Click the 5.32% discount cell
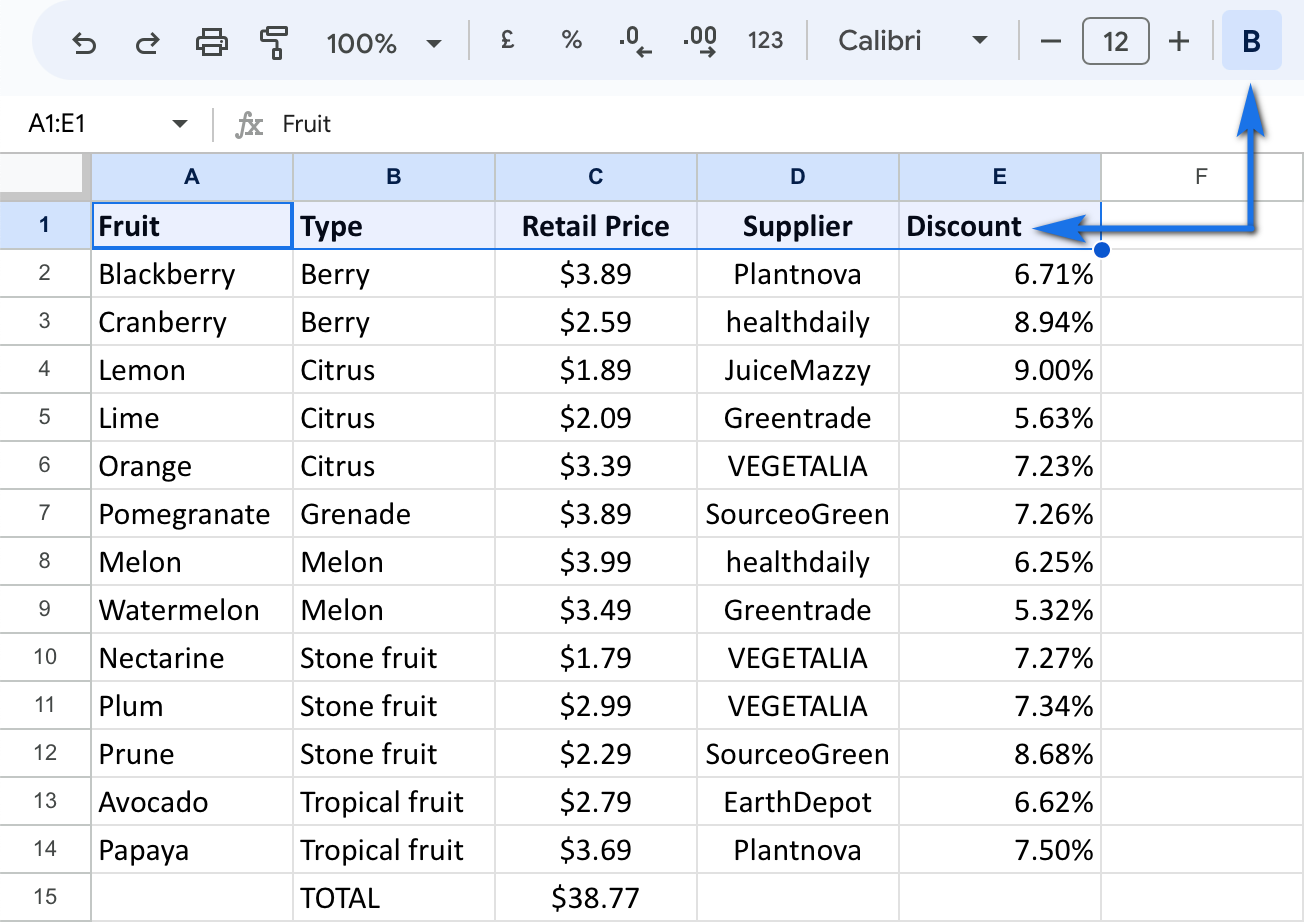The width and height of the screenshot is (1304, 922). (1000, 610)
